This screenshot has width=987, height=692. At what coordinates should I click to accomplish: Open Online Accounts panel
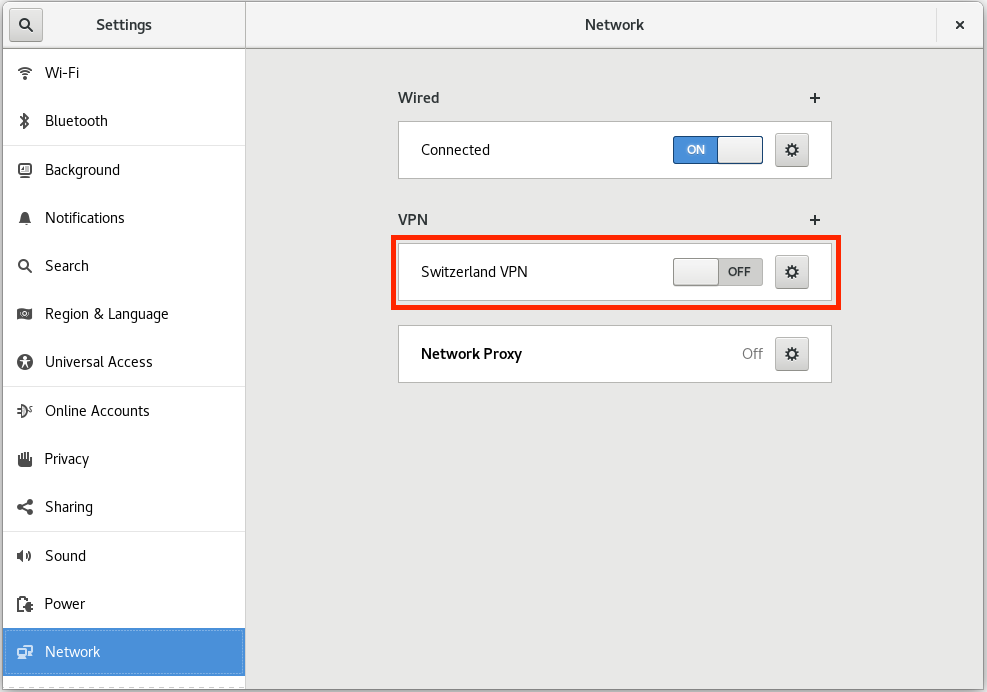coord(124,411)
